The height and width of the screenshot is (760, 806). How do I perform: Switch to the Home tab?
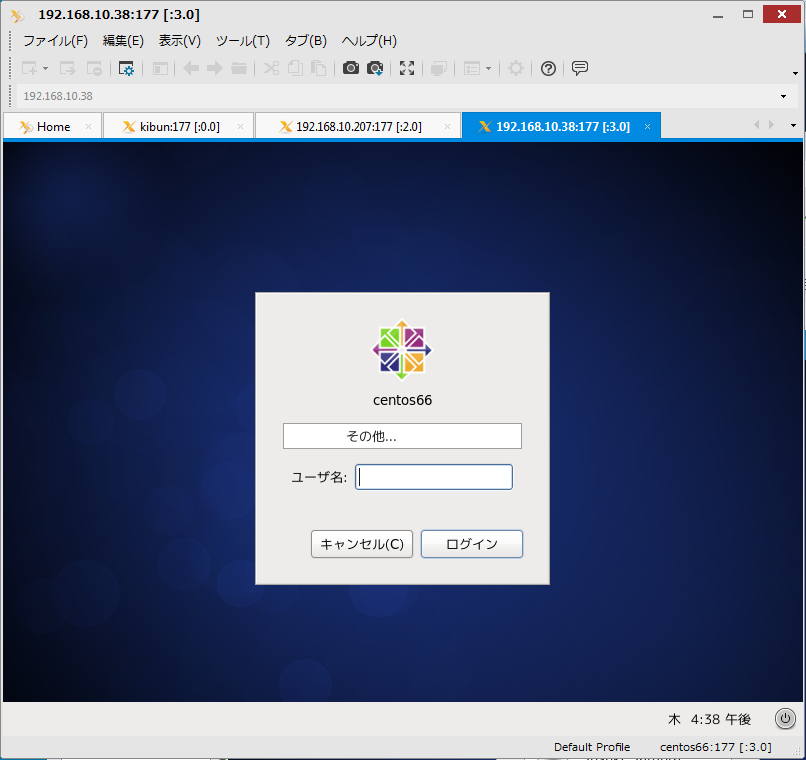click(51, 126)
